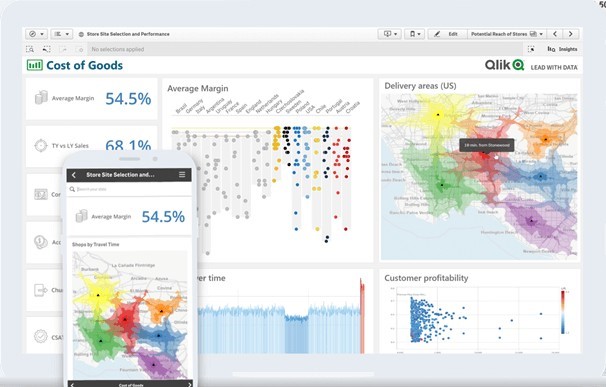Open the hamburger menu on phone

(182, 175)
